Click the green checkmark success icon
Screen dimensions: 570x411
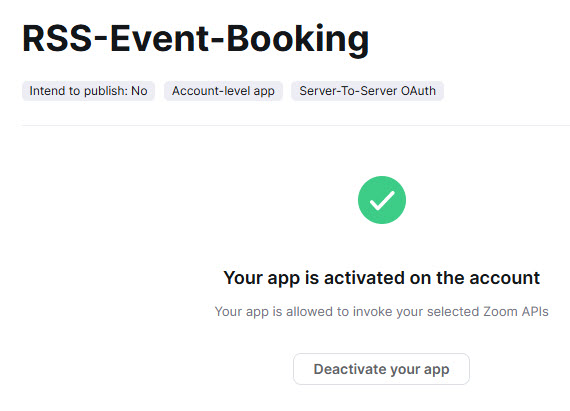tap(382, 200)
